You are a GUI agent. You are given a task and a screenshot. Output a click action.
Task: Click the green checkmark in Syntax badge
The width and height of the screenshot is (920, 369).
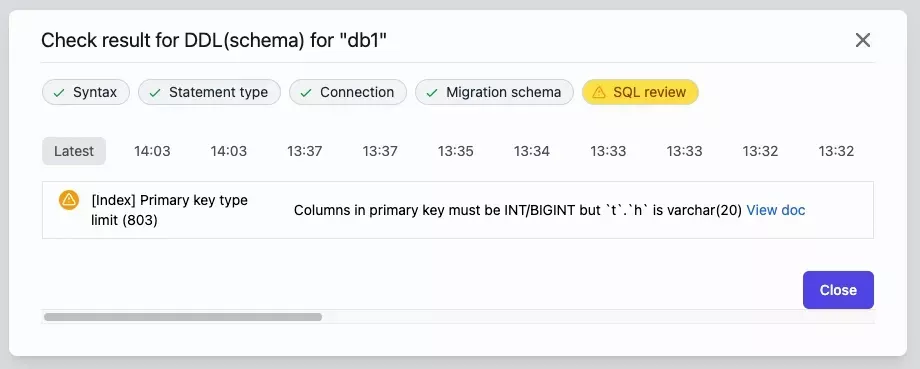point(59,93)
